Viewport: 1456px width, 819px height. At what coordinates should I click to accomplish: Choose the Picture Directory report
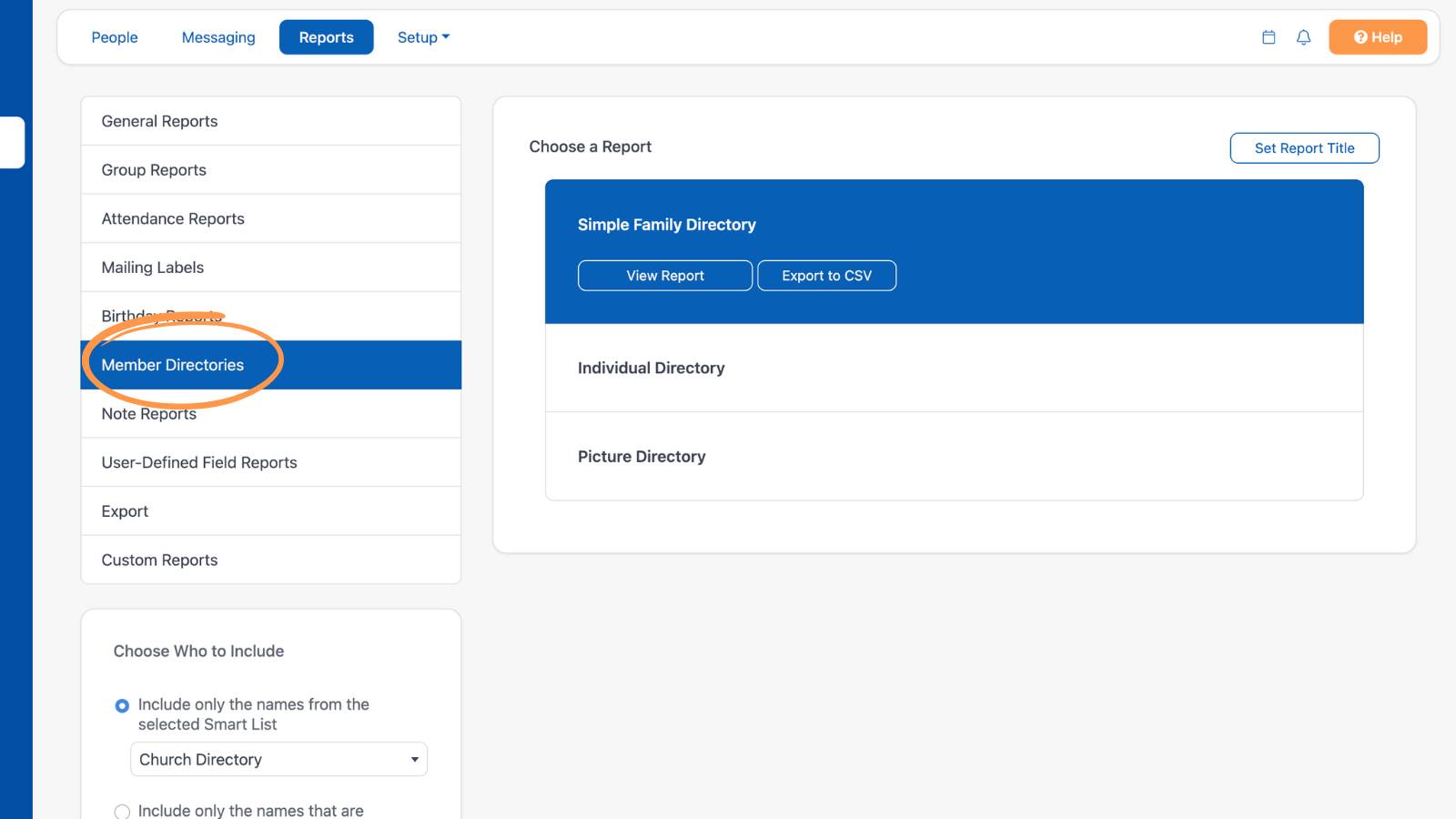pos(954,456)
